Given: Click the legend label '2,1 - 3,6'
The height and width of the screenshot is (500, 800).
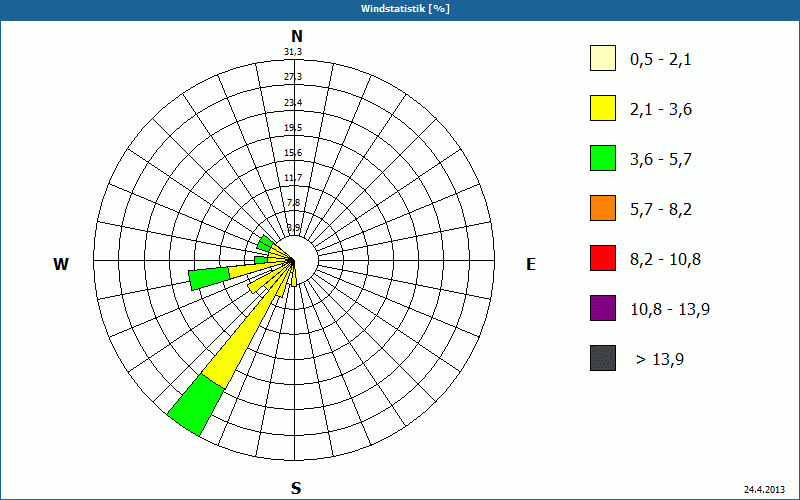Looking at the screenshot, I should click(661, 110).
